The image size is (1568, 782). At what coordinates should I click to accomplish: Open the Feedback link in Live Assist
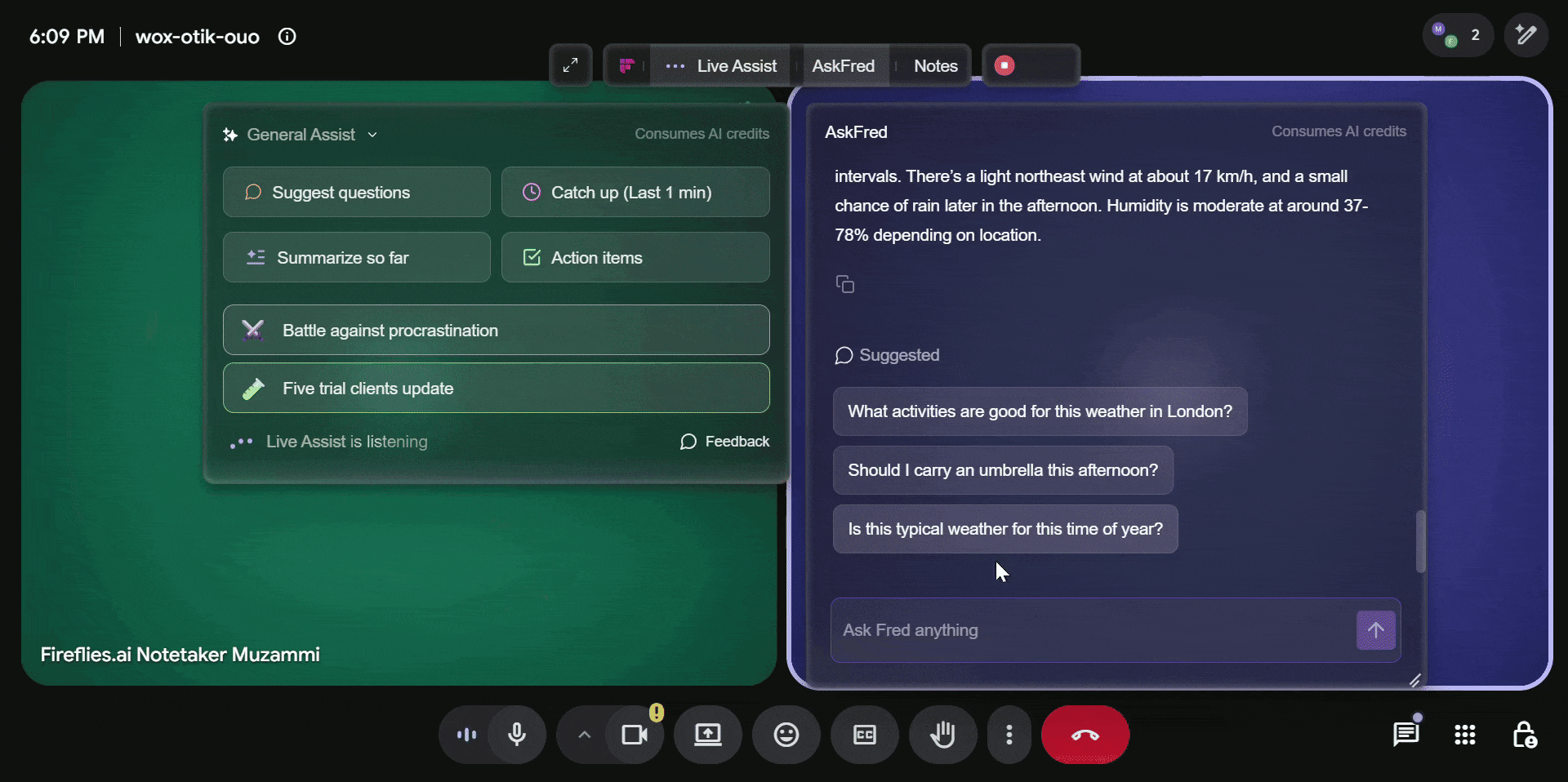(725, 442)
